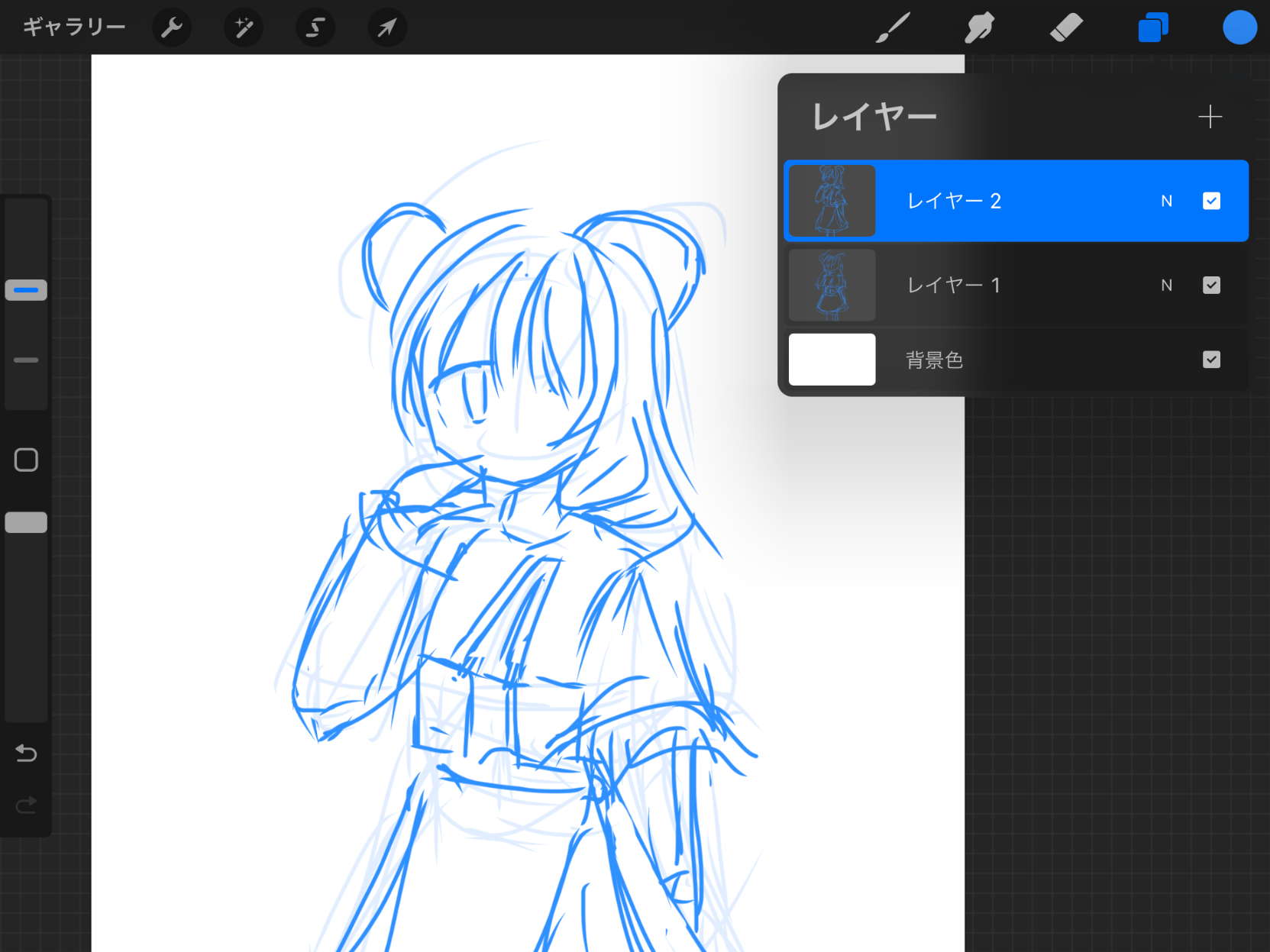Select the Eraser tool
The width and height of the screenshot is (1270, 952).
[x=1066, y=28]
